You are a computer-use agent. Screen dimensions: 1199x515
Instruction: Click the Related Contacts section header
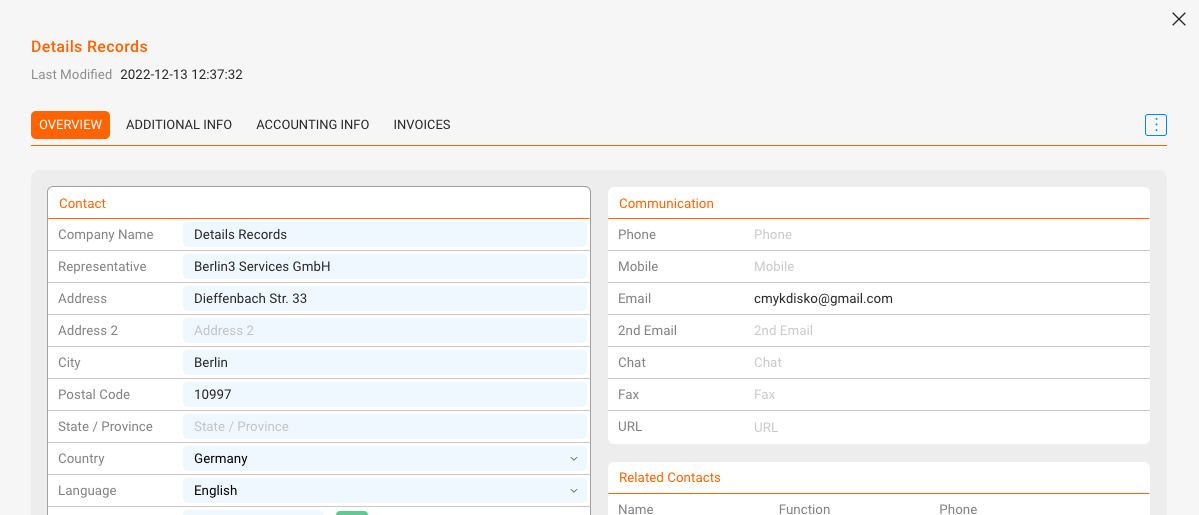pyautogui.click(x=670, y=478)
